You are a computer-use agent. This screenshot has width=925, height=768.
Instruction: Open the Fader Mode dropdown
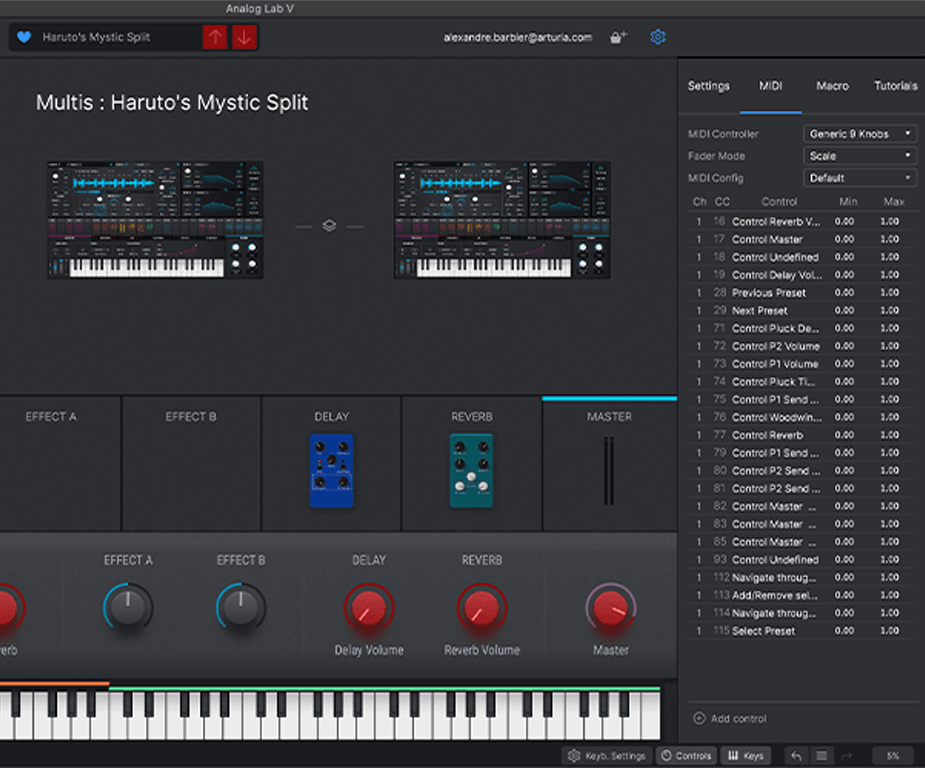(860, 156)
